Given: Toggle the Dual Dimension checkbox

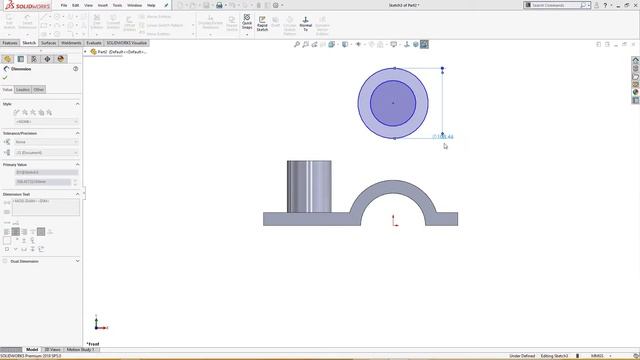Looking at the screenshot, I should (x=5, y=261).
